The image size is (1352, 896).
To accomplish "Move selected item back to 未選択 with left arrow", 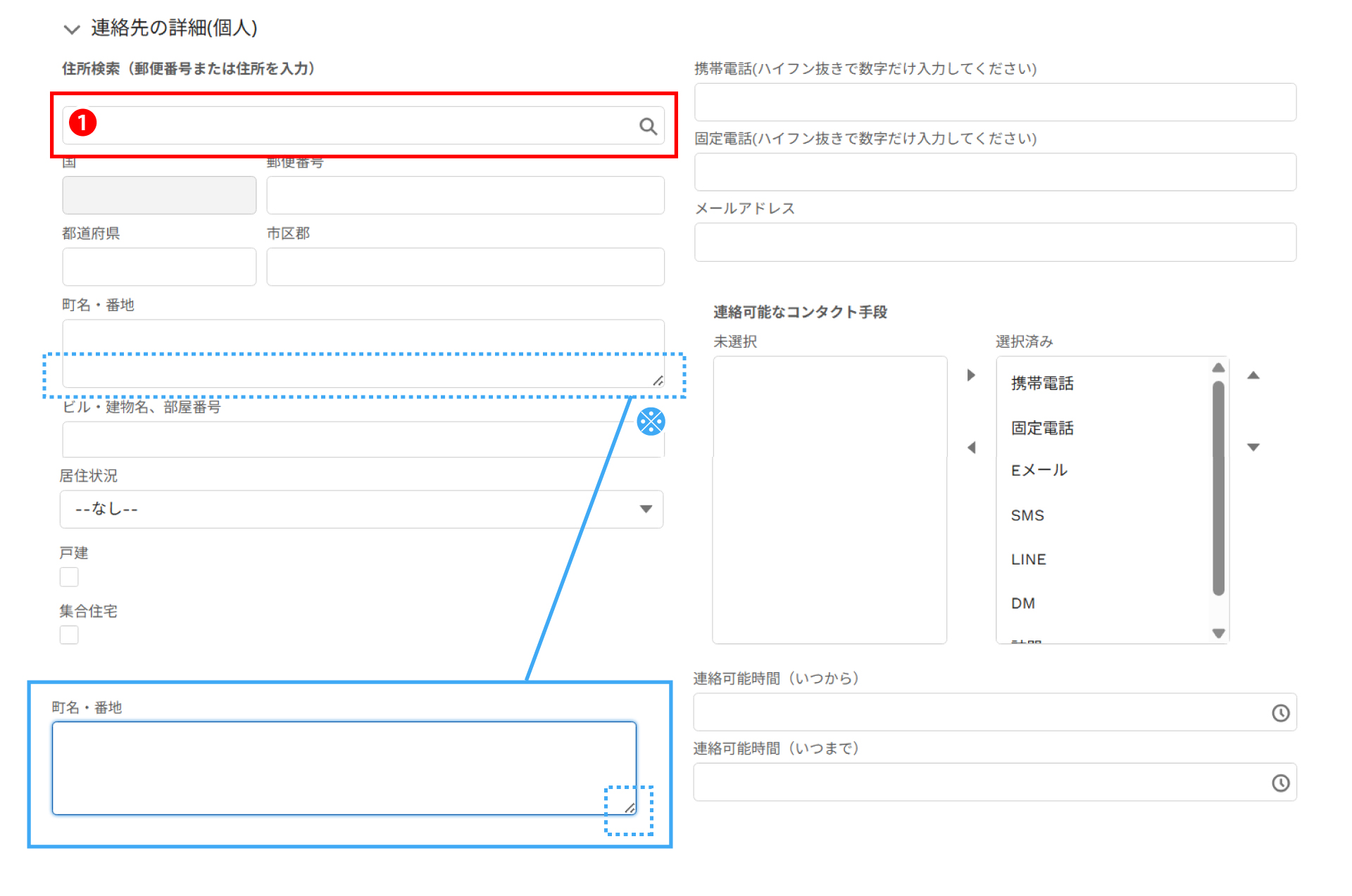I will pyautogui.click(x=971, y=448).
